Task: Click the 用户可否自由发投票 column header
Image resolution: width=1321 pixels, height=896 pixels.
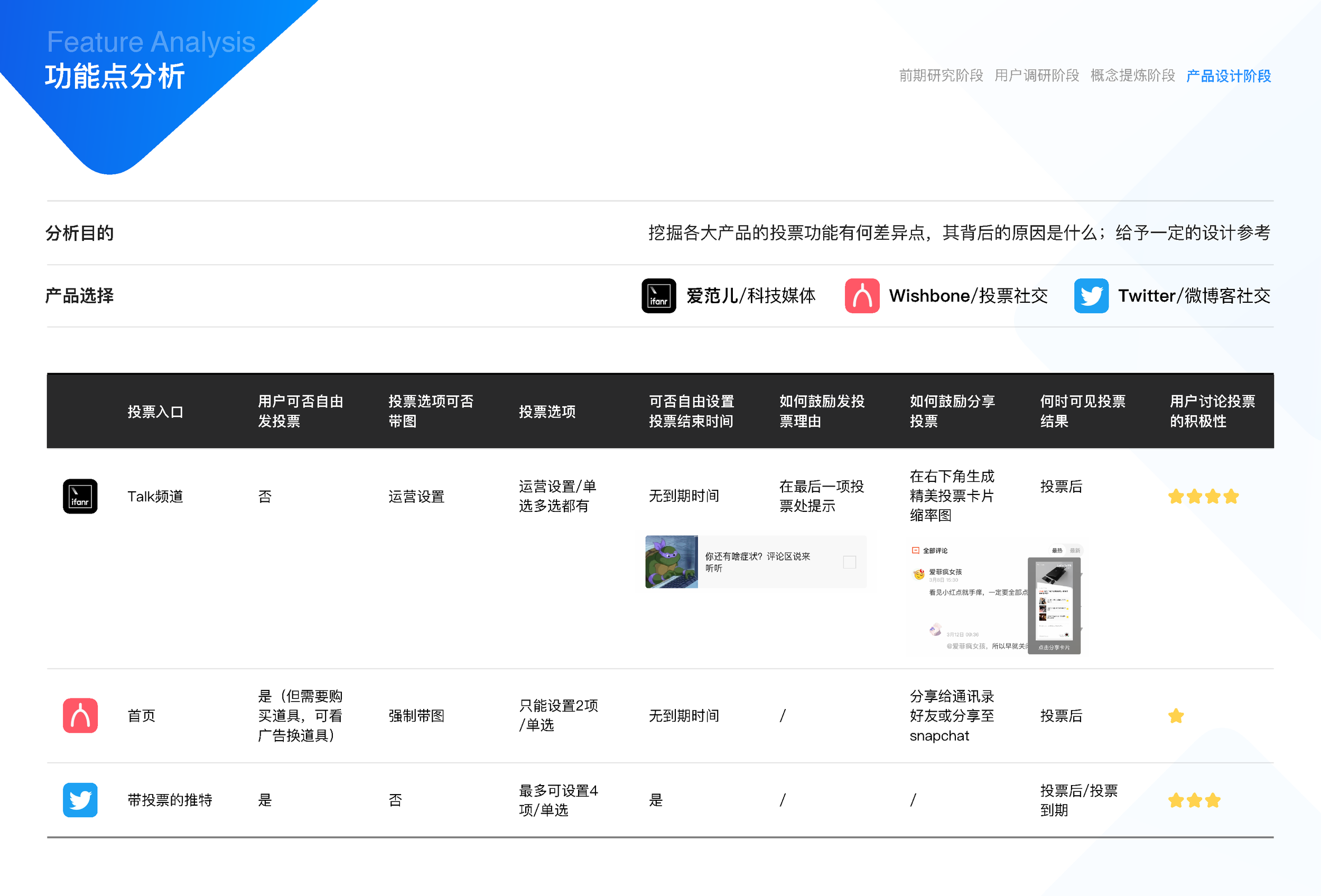Action: pos(301,412)
